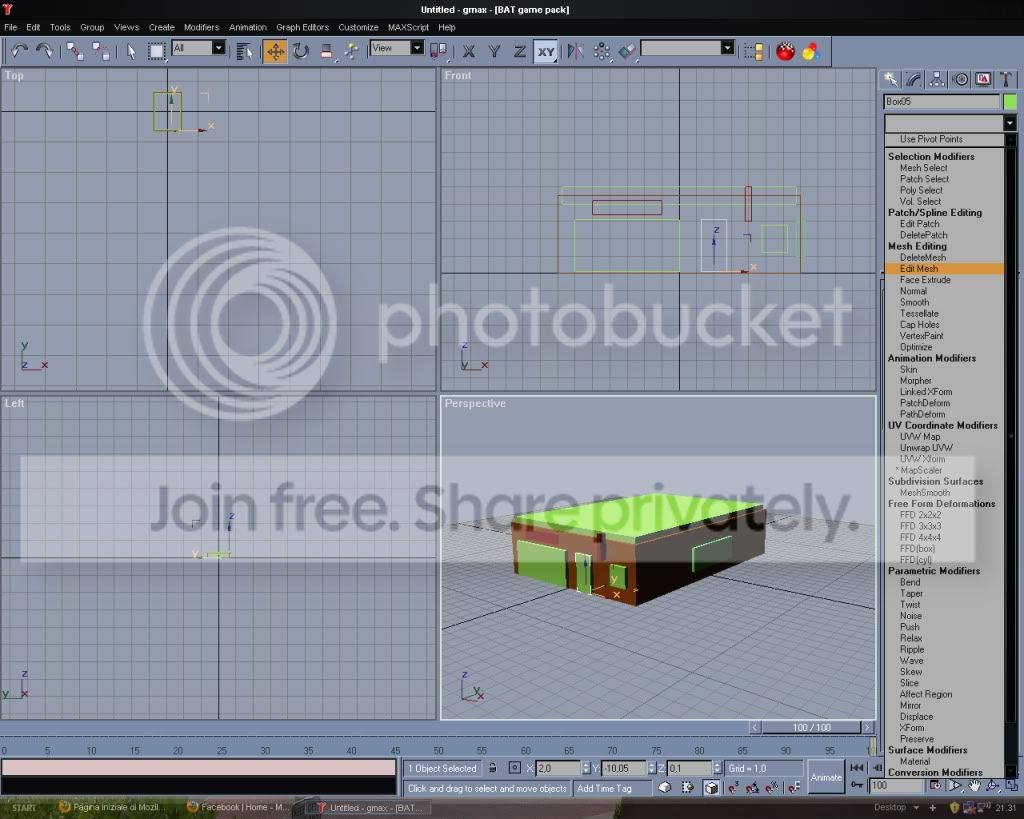The height and width of the screenshot is (819, 1024).
Task: Click the Y coordinate spinner arrows
Action: click(651, 768)
